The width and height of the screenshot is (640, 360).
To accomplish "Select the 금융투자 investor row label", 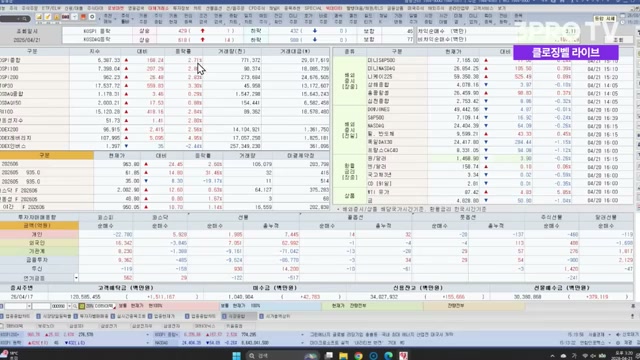I will coord(37,260).
